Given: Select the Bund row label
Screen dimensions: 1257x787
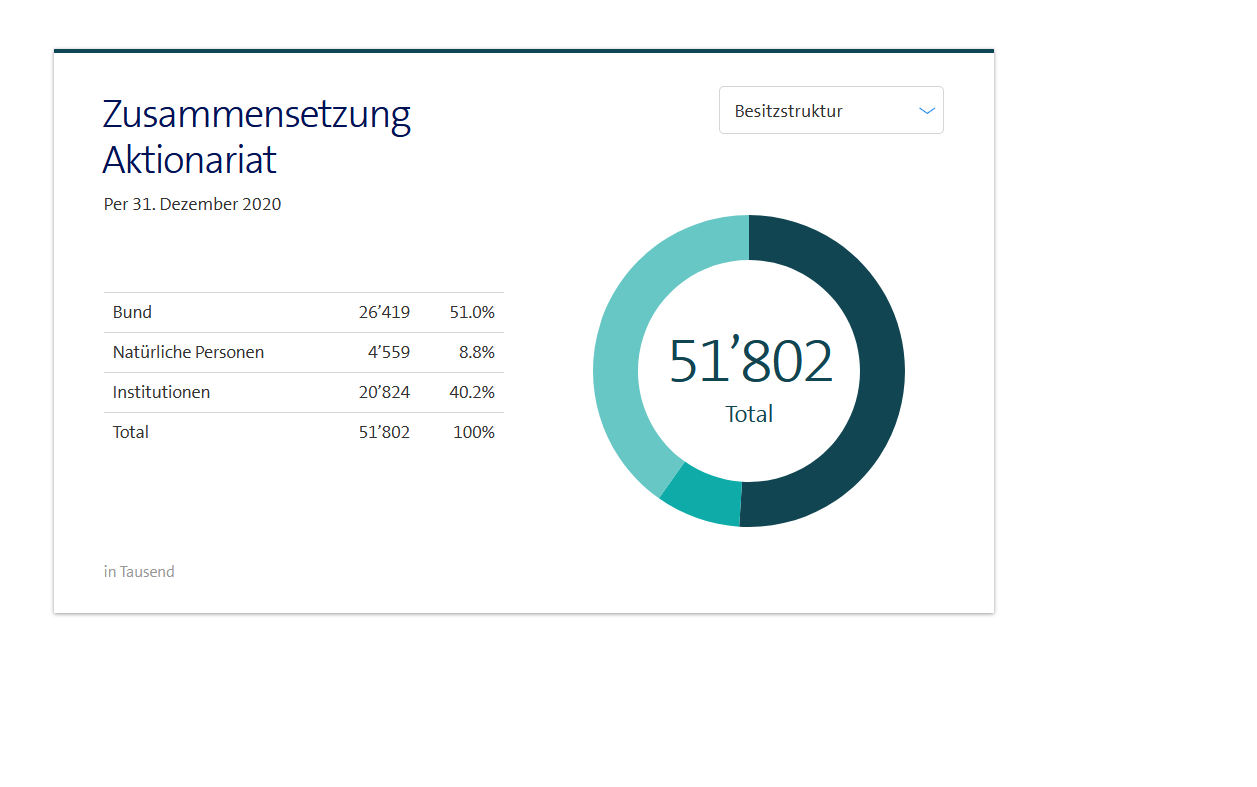Looking at the screenshot, I should coord(133,312).
